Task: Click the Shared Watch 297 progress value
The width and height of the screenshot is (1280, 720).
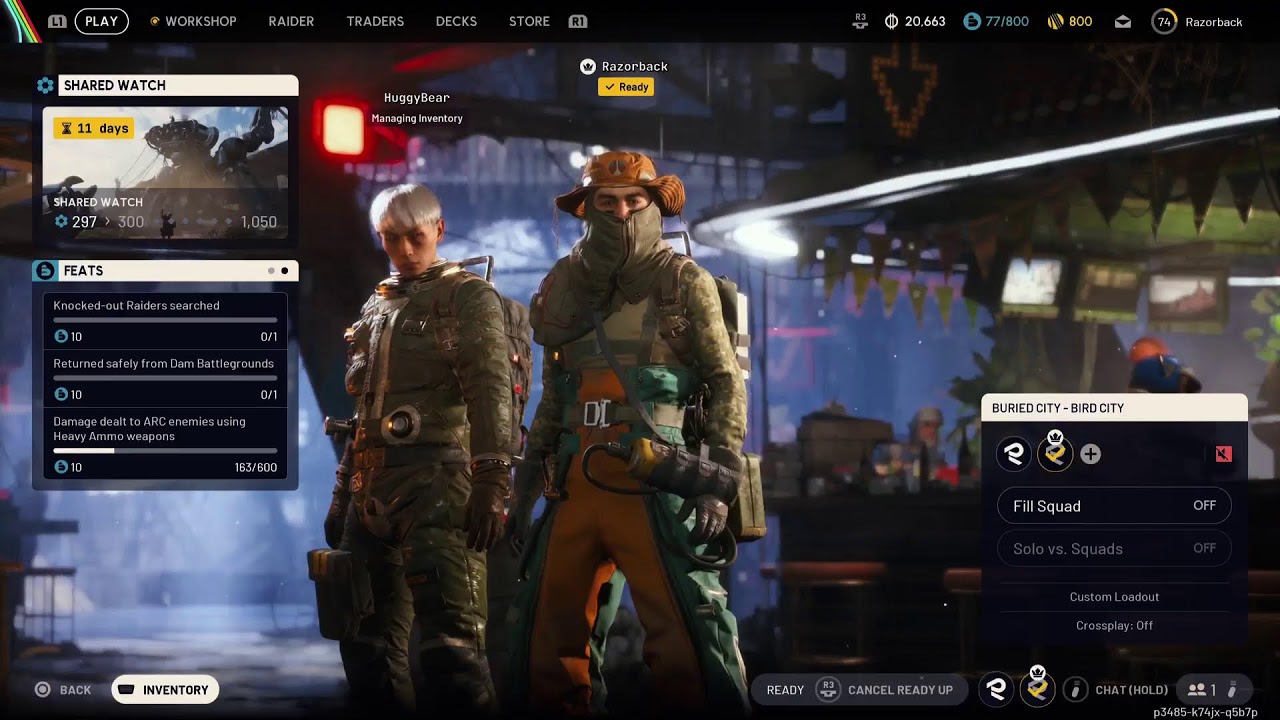Action: (x=84, y=222)
